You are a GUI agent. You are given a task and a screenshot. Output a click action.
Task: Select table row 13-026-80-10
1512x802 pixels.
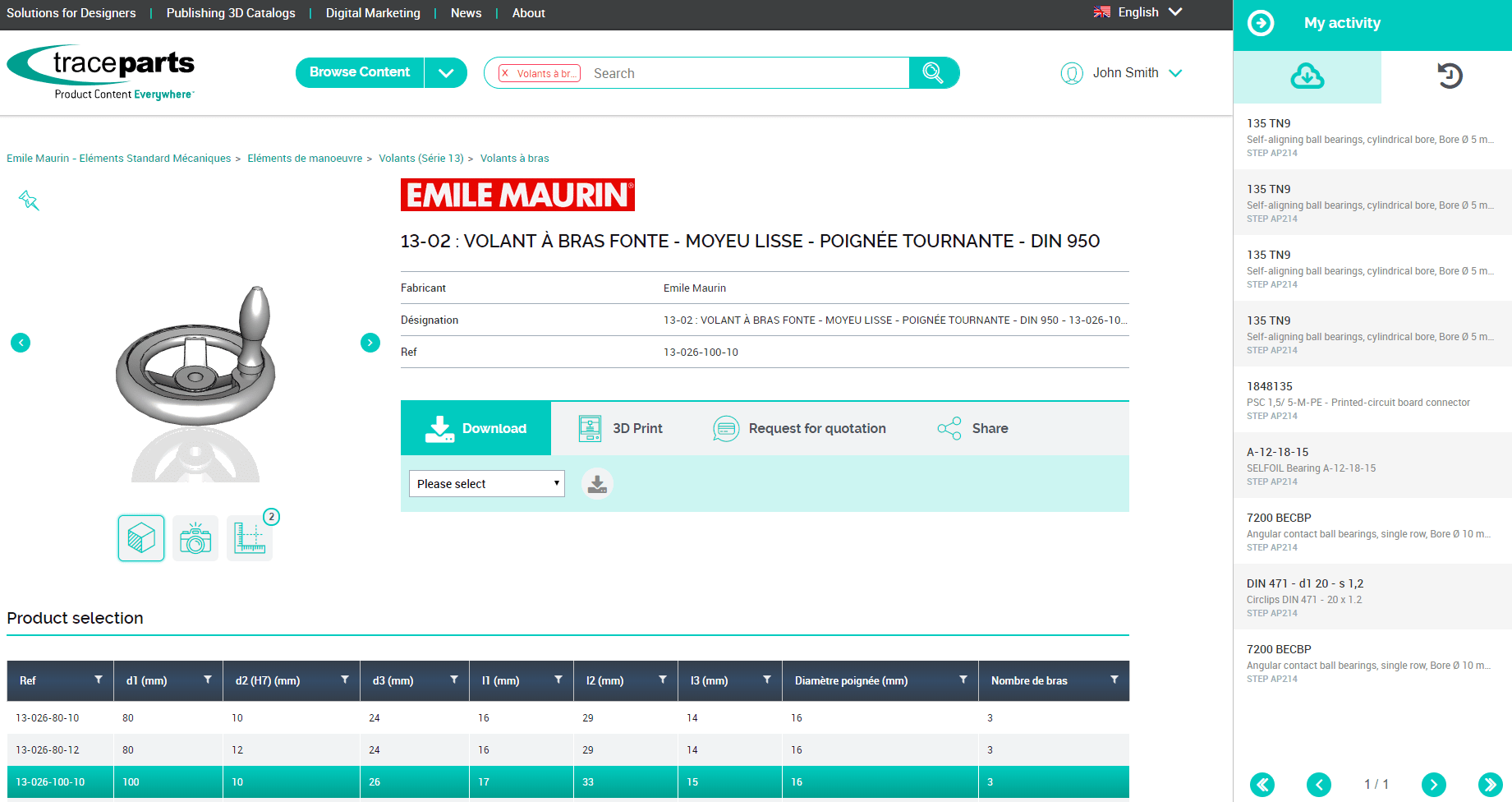point(568,717)
